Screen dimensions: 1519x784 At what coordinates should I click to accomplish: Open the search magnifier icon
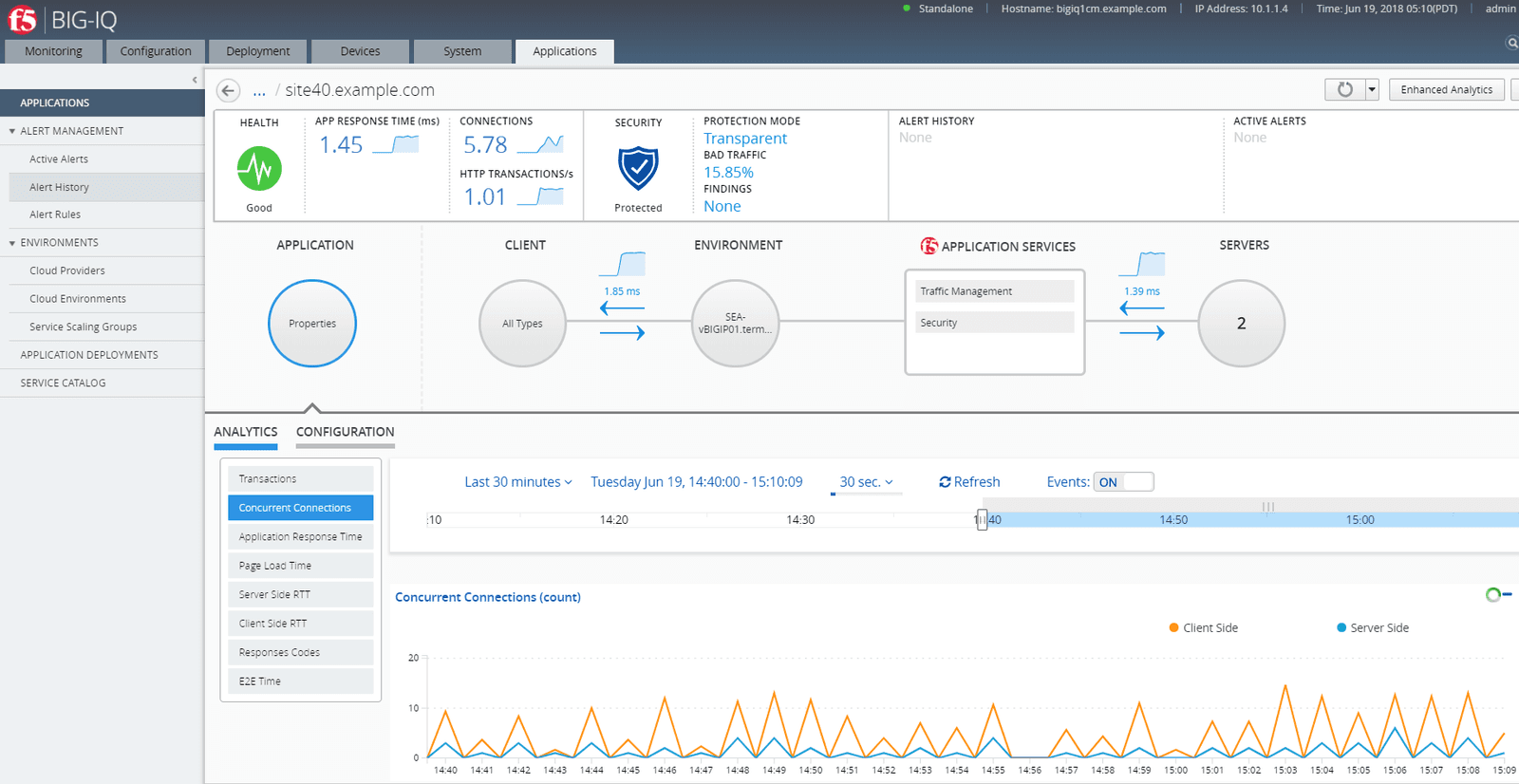[x=1511, y=43]
